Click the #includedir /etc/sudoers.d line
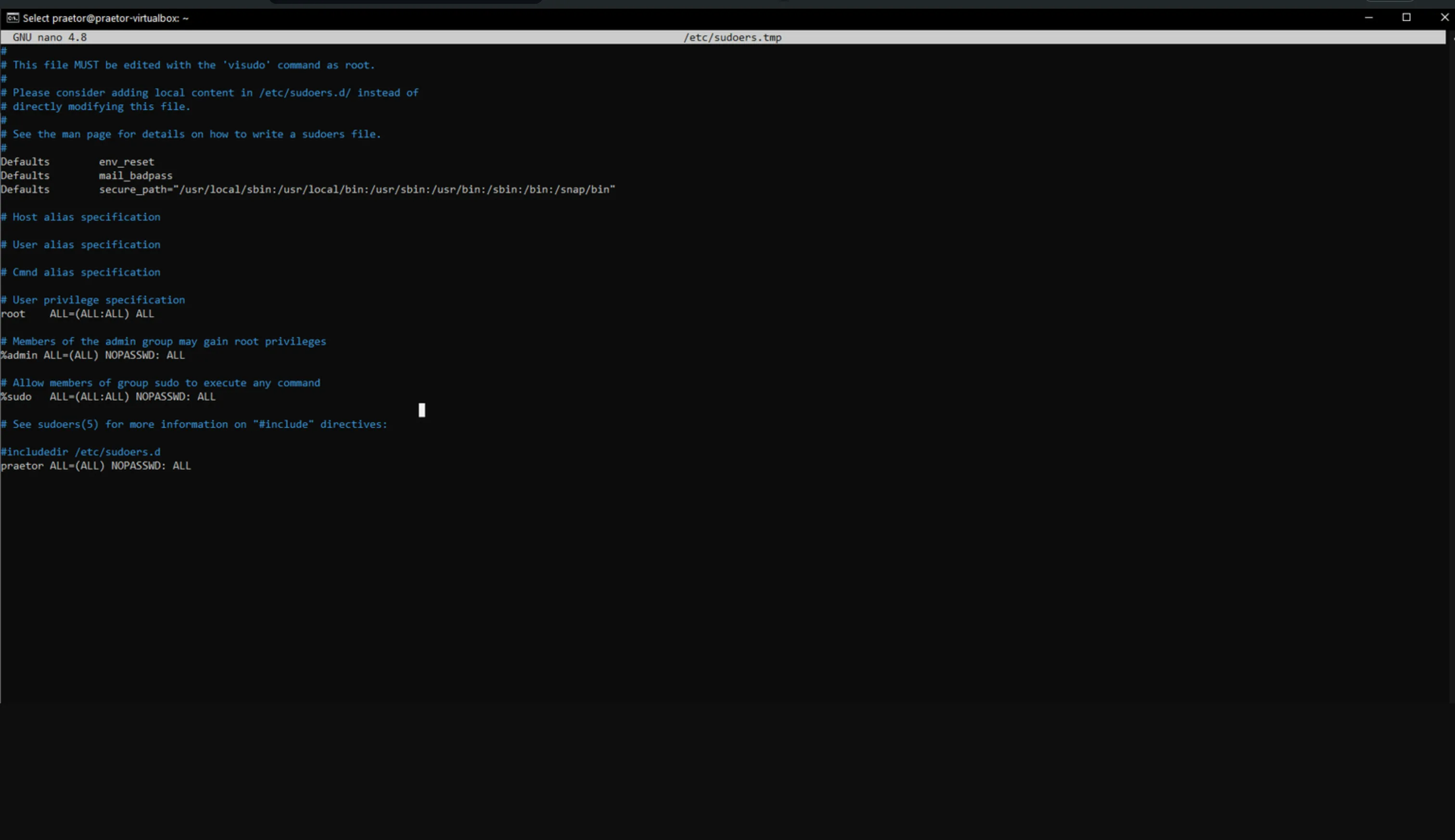The width and height of the screenshot is (1455, 840). pyautogui.click(x=81, y=452)
